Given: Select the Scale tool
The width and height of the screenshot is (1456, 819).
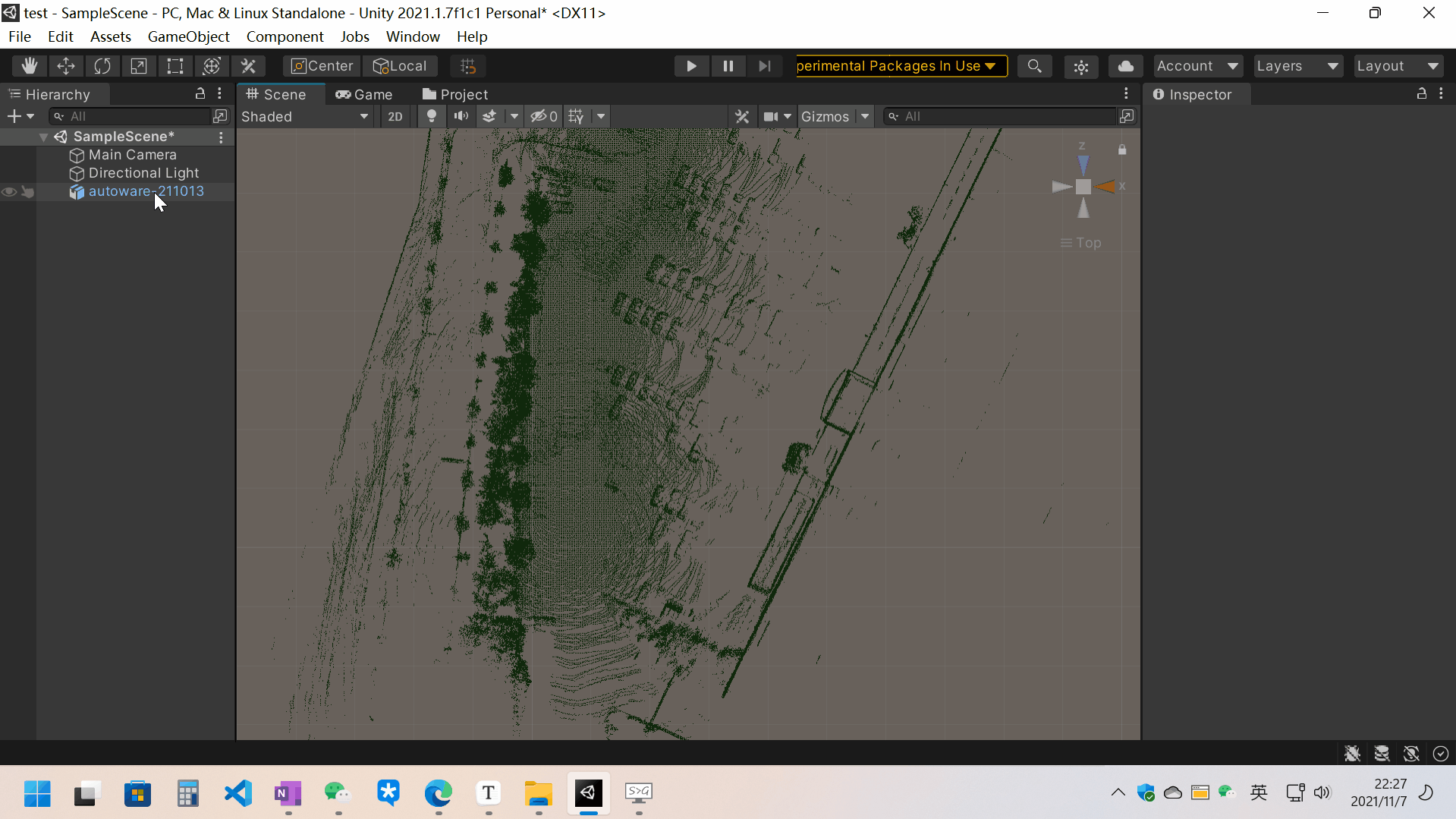Looking at the screenshot, I should pyautogui.click(x=139, y=66).
